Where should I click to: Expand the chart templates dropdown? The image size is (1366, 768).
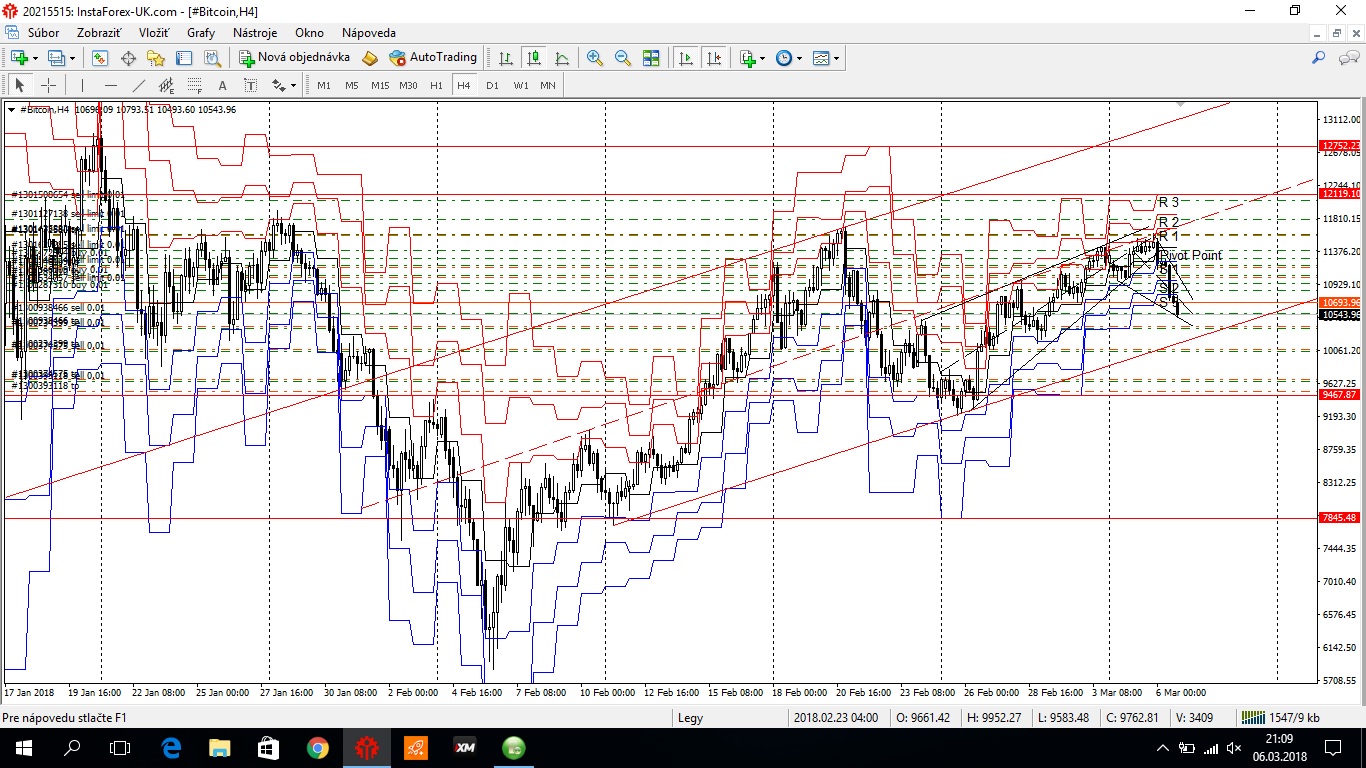pos(836,58)
